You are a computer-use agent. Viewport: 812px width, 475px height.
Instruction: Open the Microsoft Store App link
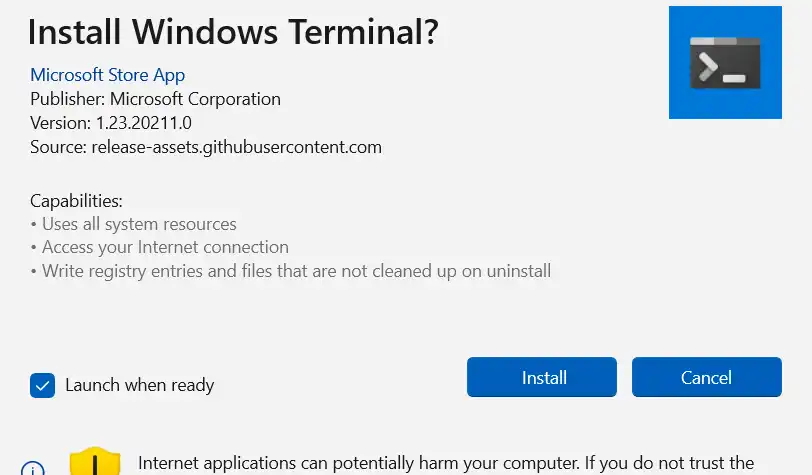coord(107,75)
